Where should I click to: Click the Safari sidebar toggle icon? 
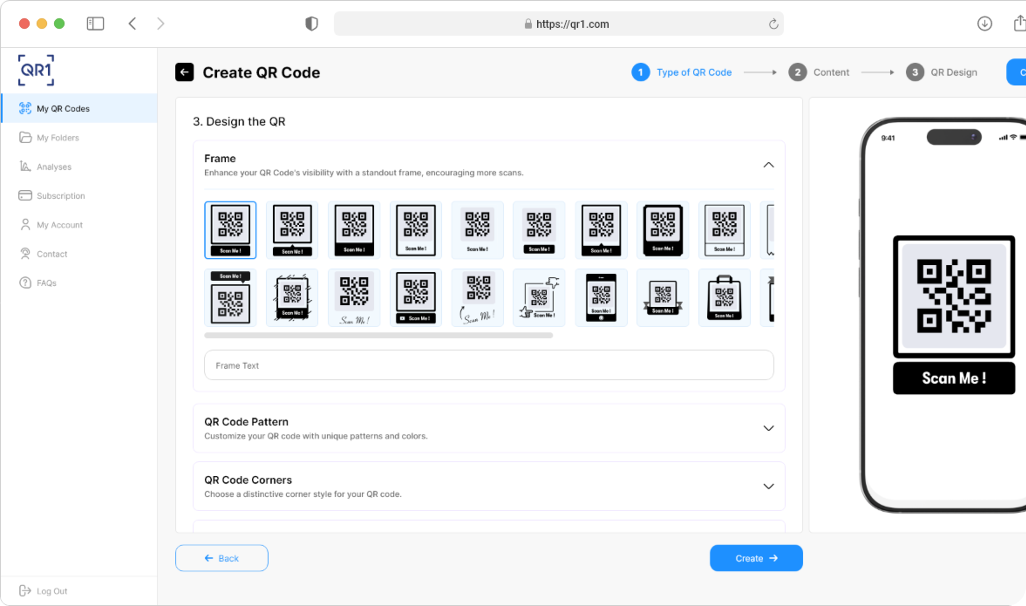tap(95, 24)
